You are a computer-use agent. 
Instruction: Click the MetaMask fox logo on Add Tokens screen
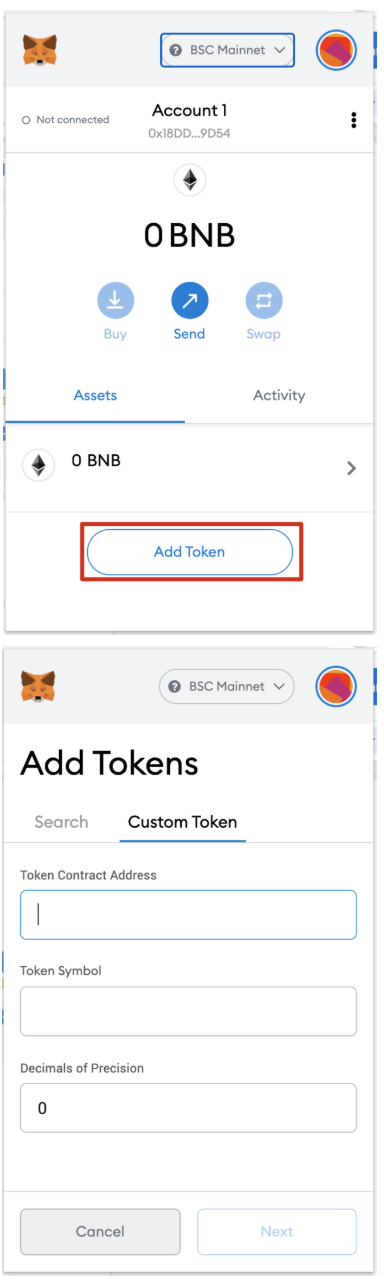coord(38,686)
